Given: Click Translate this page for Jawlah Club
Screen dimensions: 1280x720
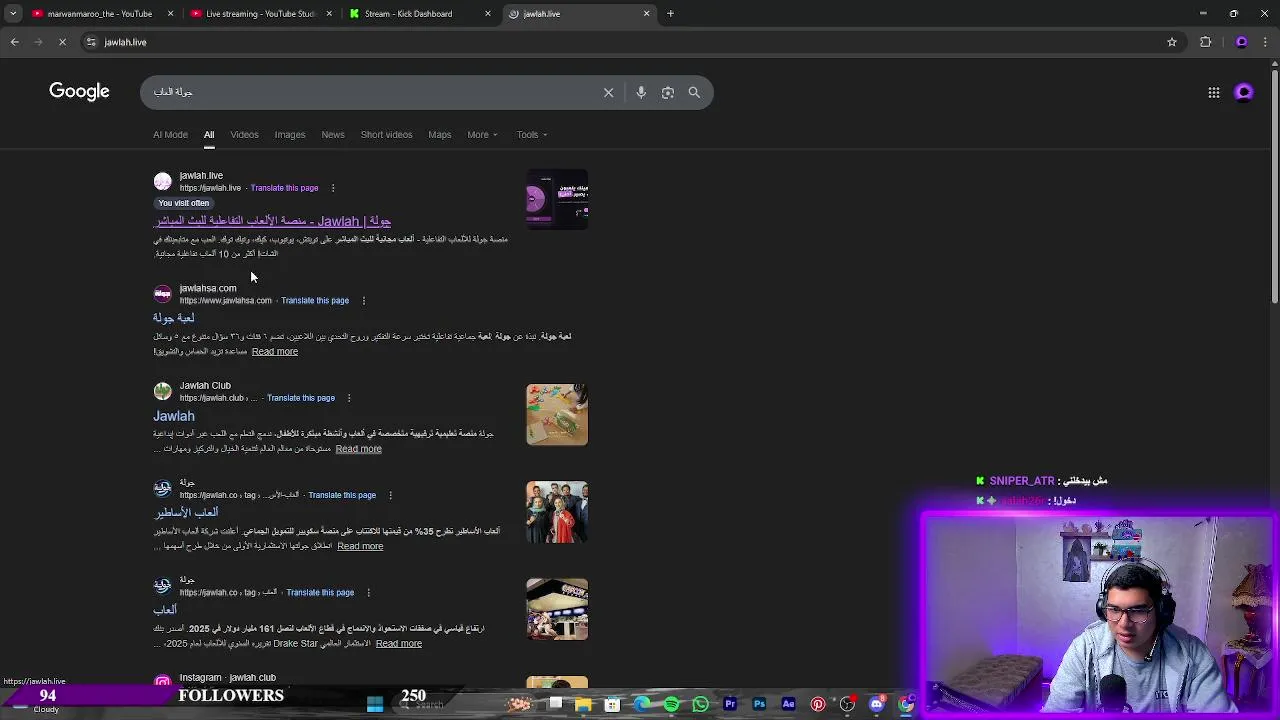Looking at the screenshot, I should point(301,398).
